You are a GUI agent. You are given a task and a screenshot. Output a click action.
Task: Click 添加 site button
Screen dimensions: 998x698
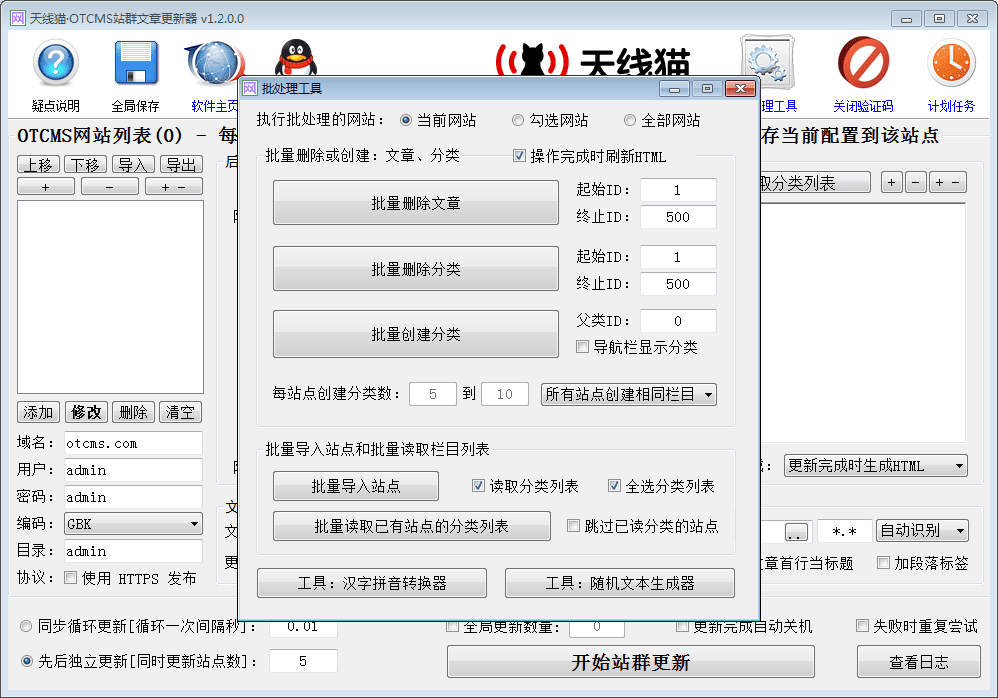pos(38,412)
